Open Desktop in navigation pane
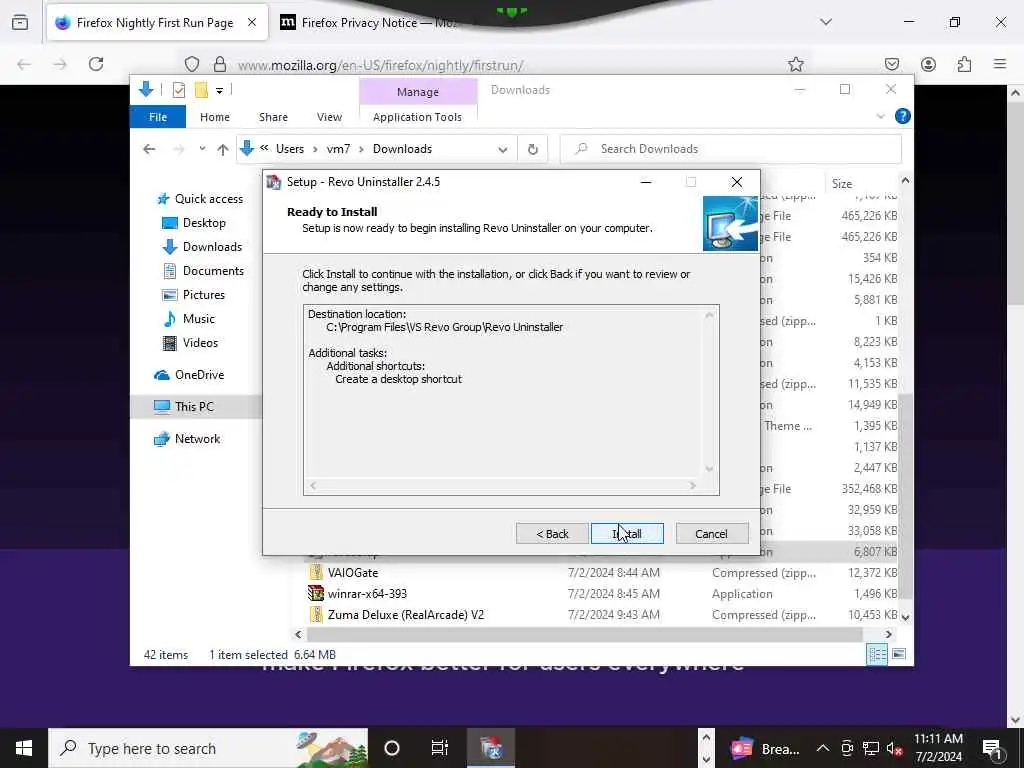The image size is (1024, 768). pyautogui.click(x=193, y=223)
